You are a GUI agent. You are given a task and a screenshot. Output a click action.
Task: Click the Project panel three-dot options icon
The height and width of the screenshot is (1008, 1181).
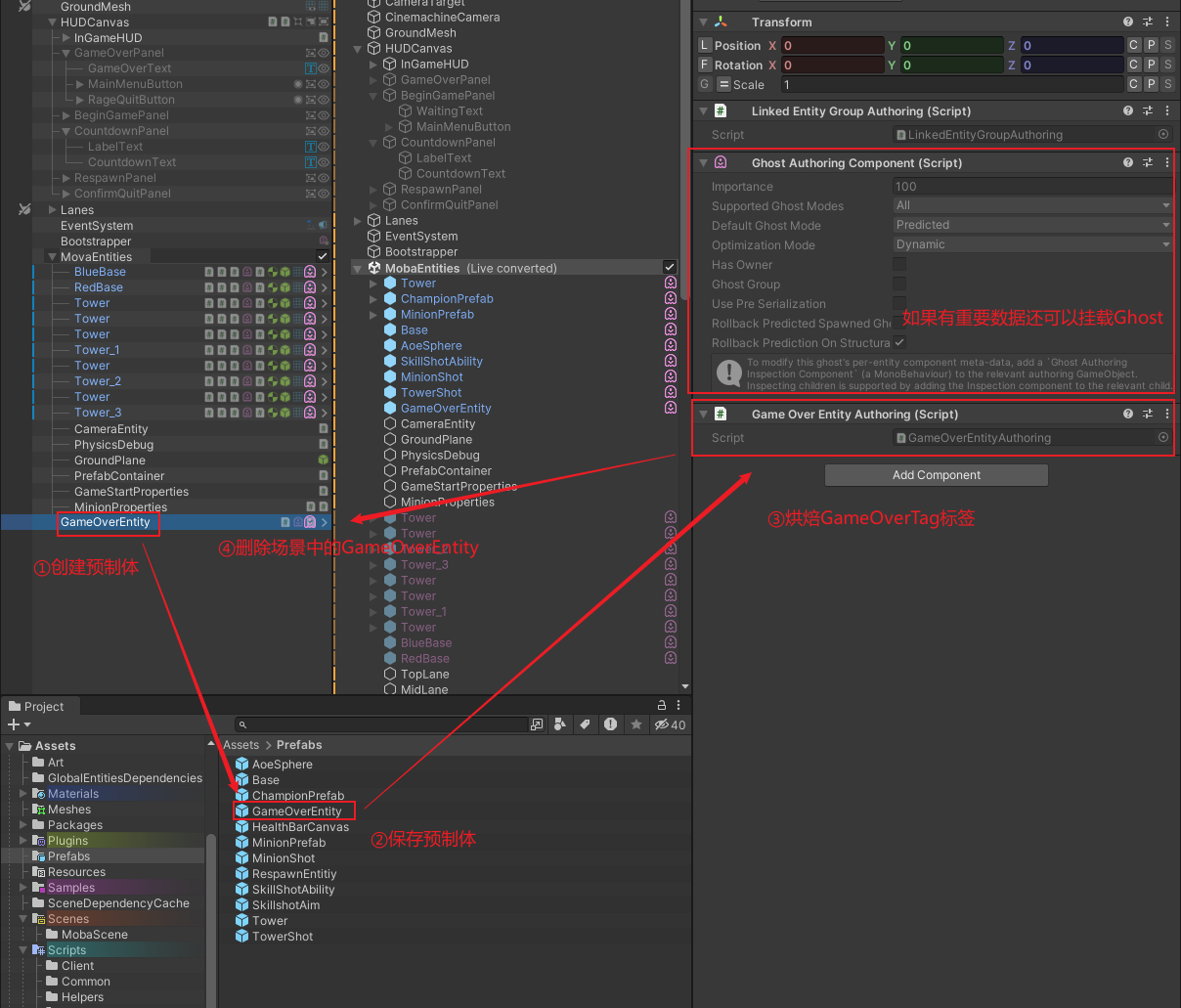[678, 705]
